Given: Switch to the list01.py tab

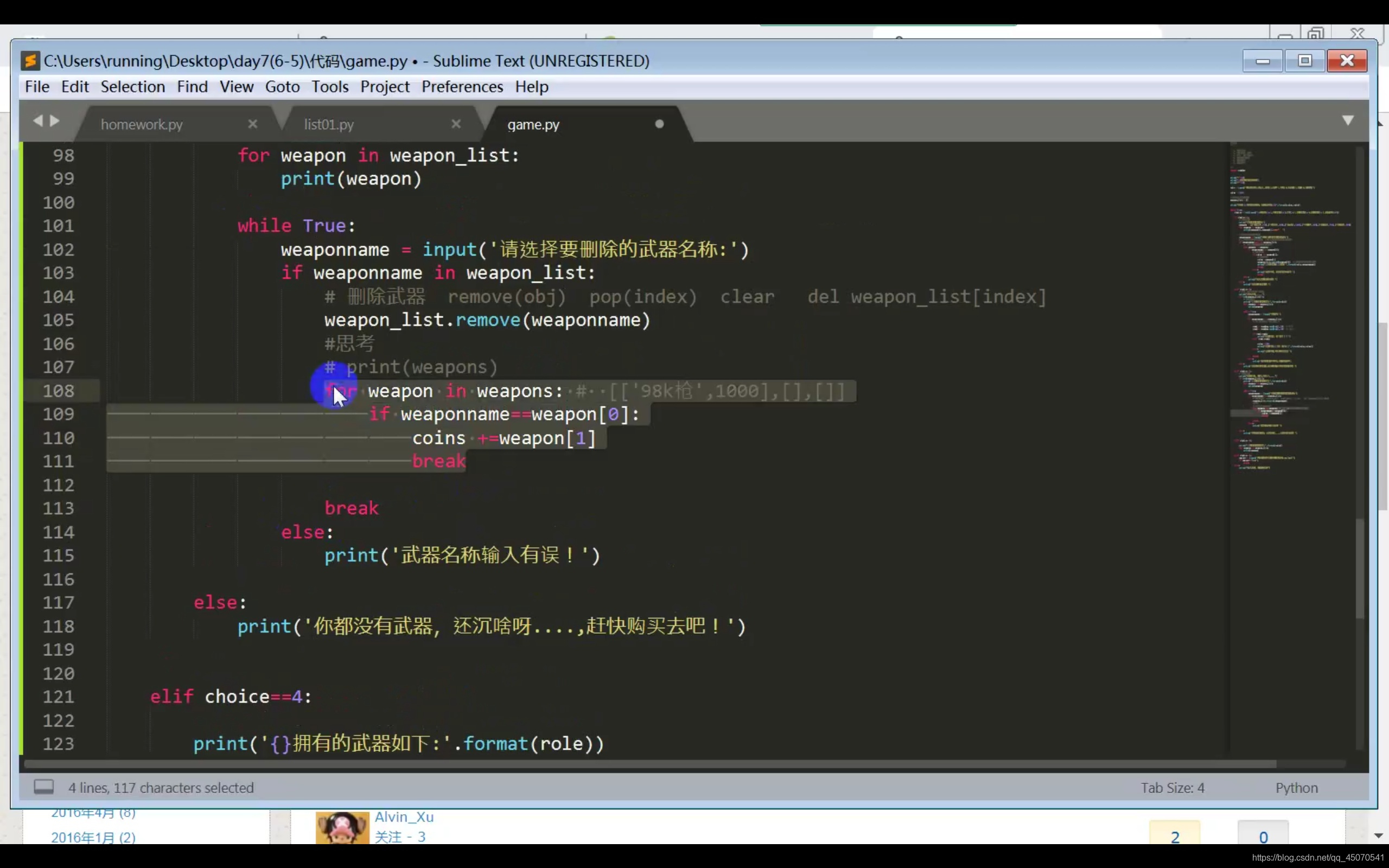Looking at the screenshot, I should click(329, 125).
